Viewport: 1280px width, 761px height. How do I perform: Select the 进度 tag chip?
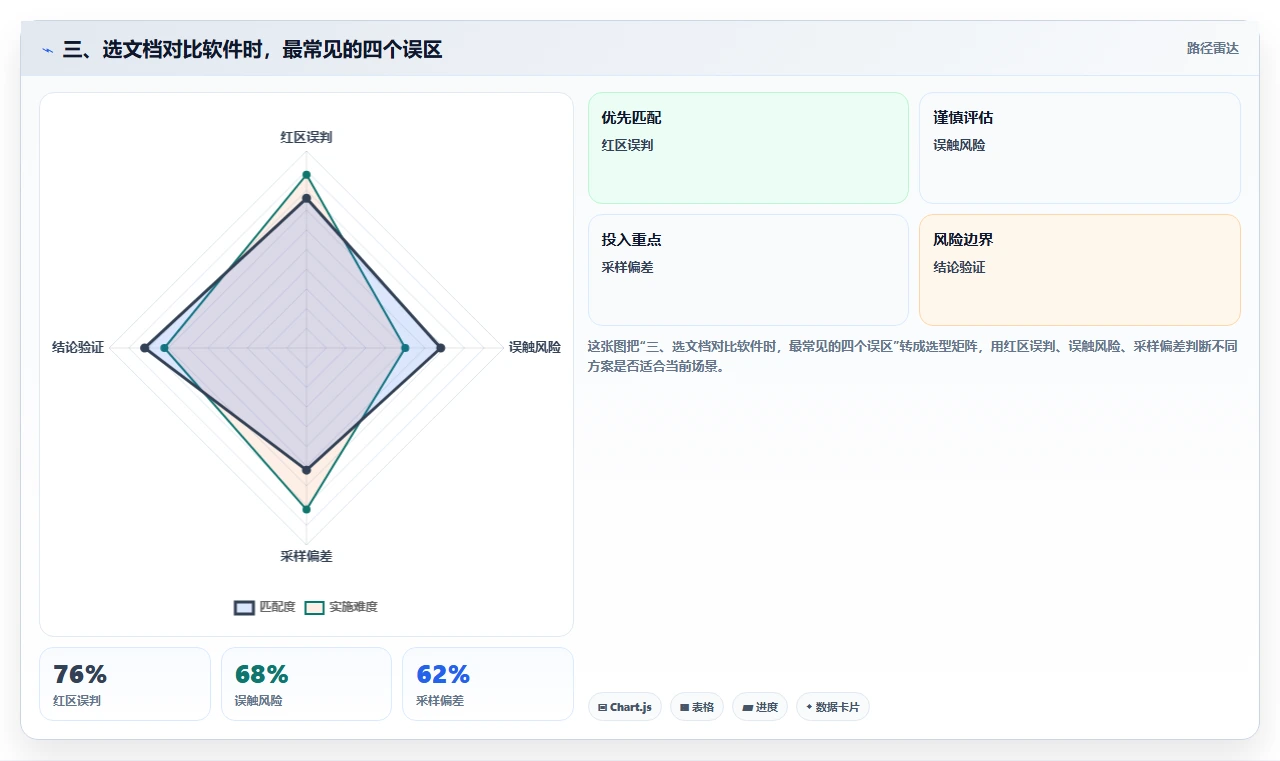pos(760,707)
